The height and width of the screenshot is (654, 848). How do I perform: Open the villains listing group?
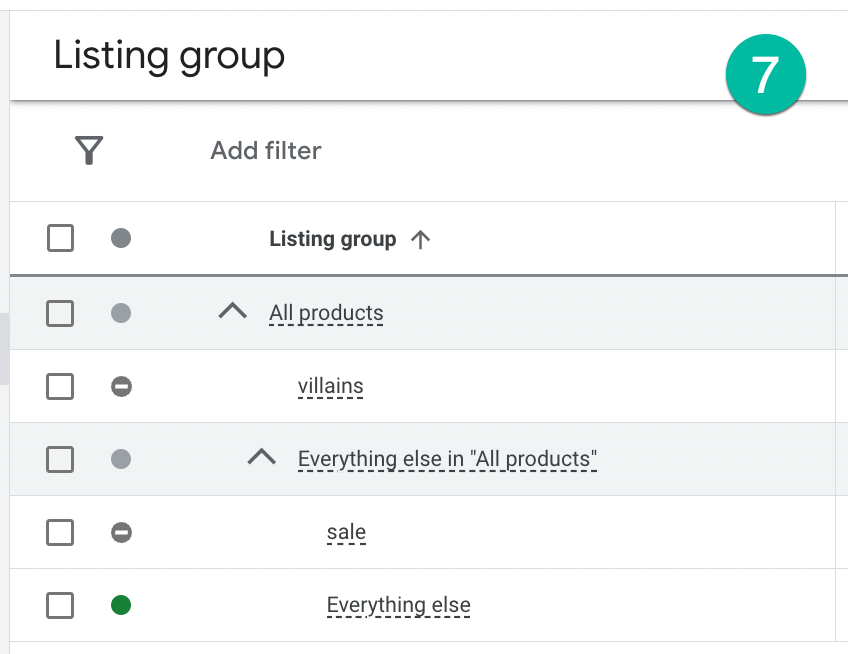(330, 386)
